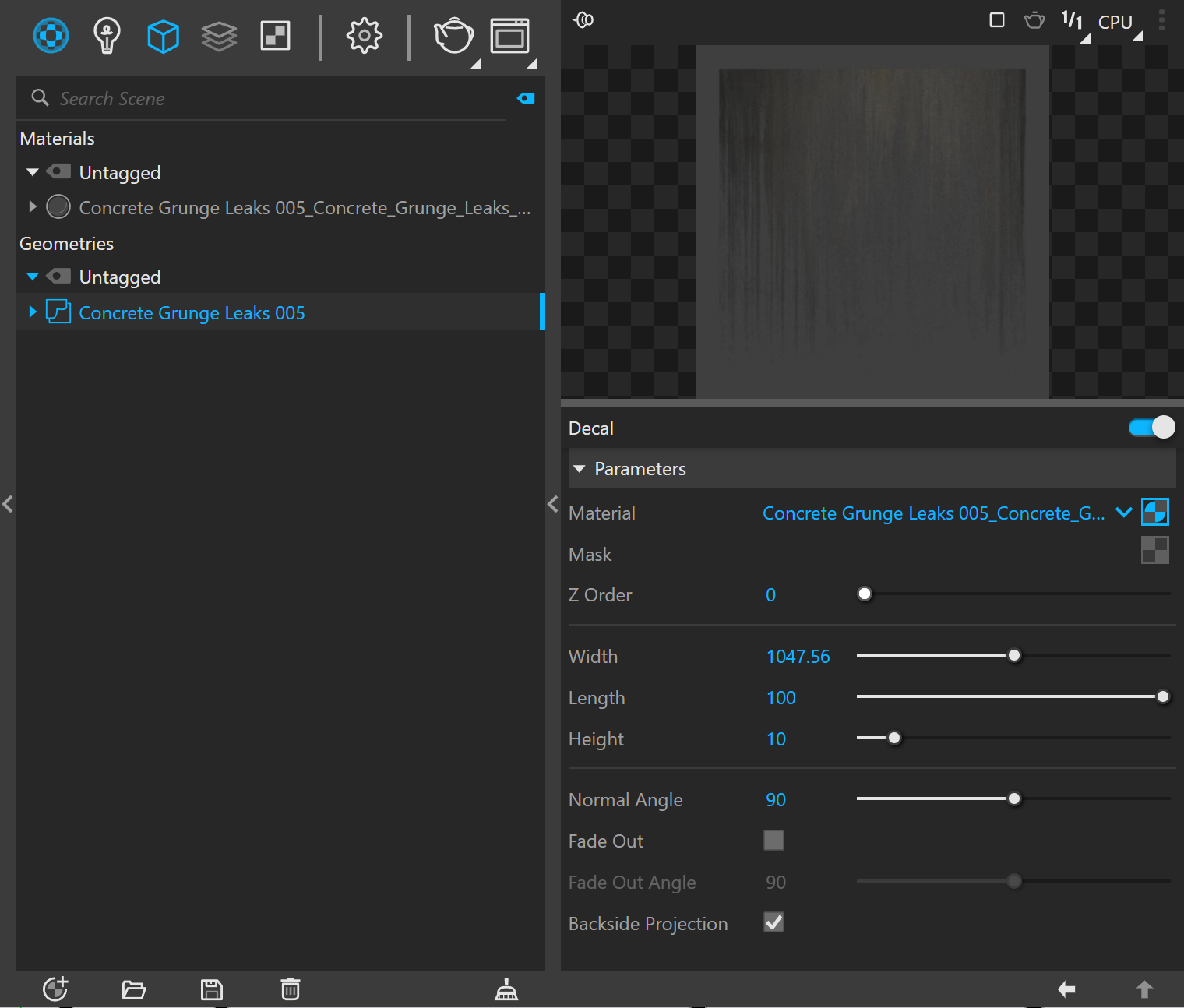1184x1008 pixels.
Task: Adjust the Height slider handle
Action: (x=895, y=738)
